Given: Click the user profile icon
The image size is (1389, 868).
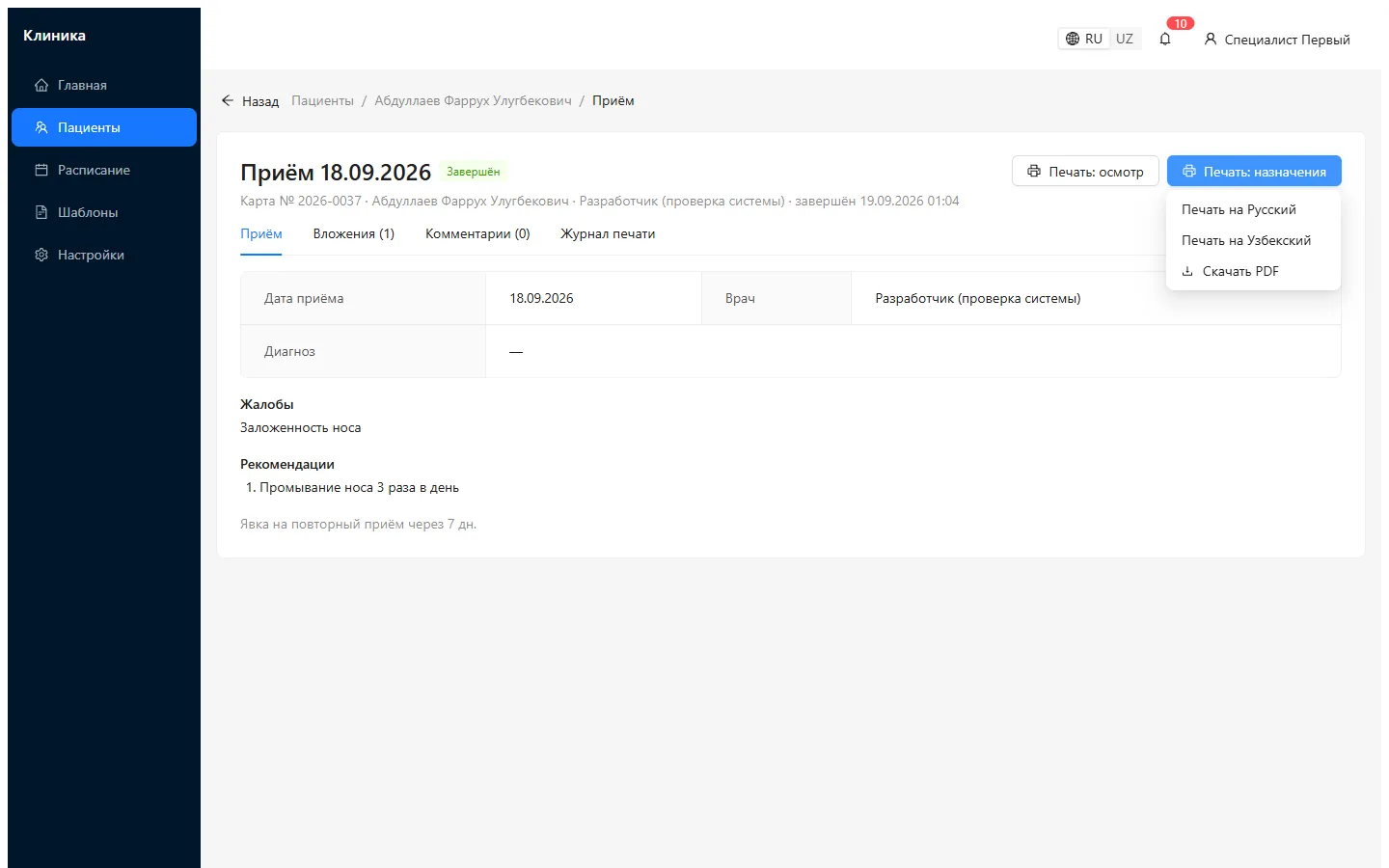Looking at the screenshot, I should pos(1211,40).
